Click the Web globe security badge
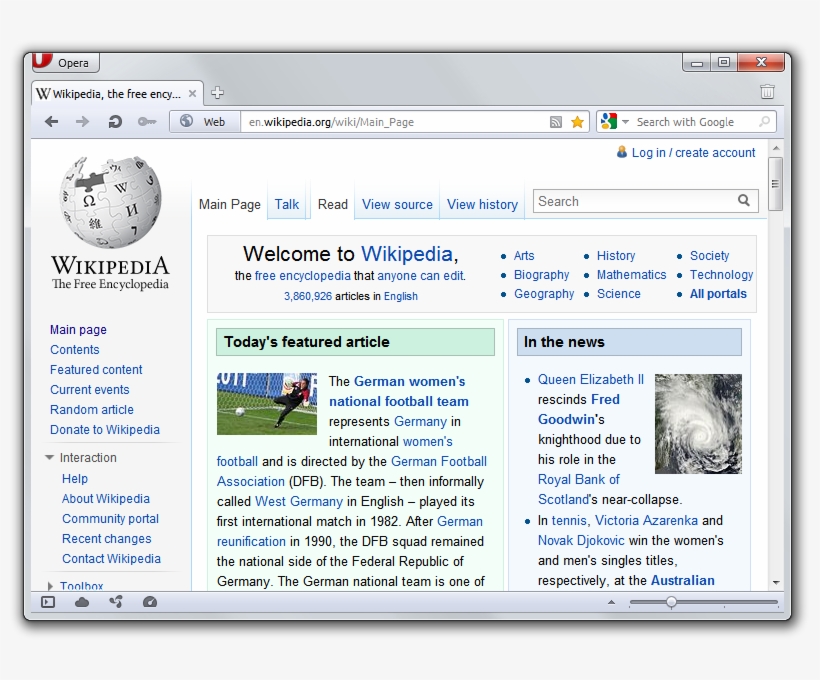 [204, 122]
